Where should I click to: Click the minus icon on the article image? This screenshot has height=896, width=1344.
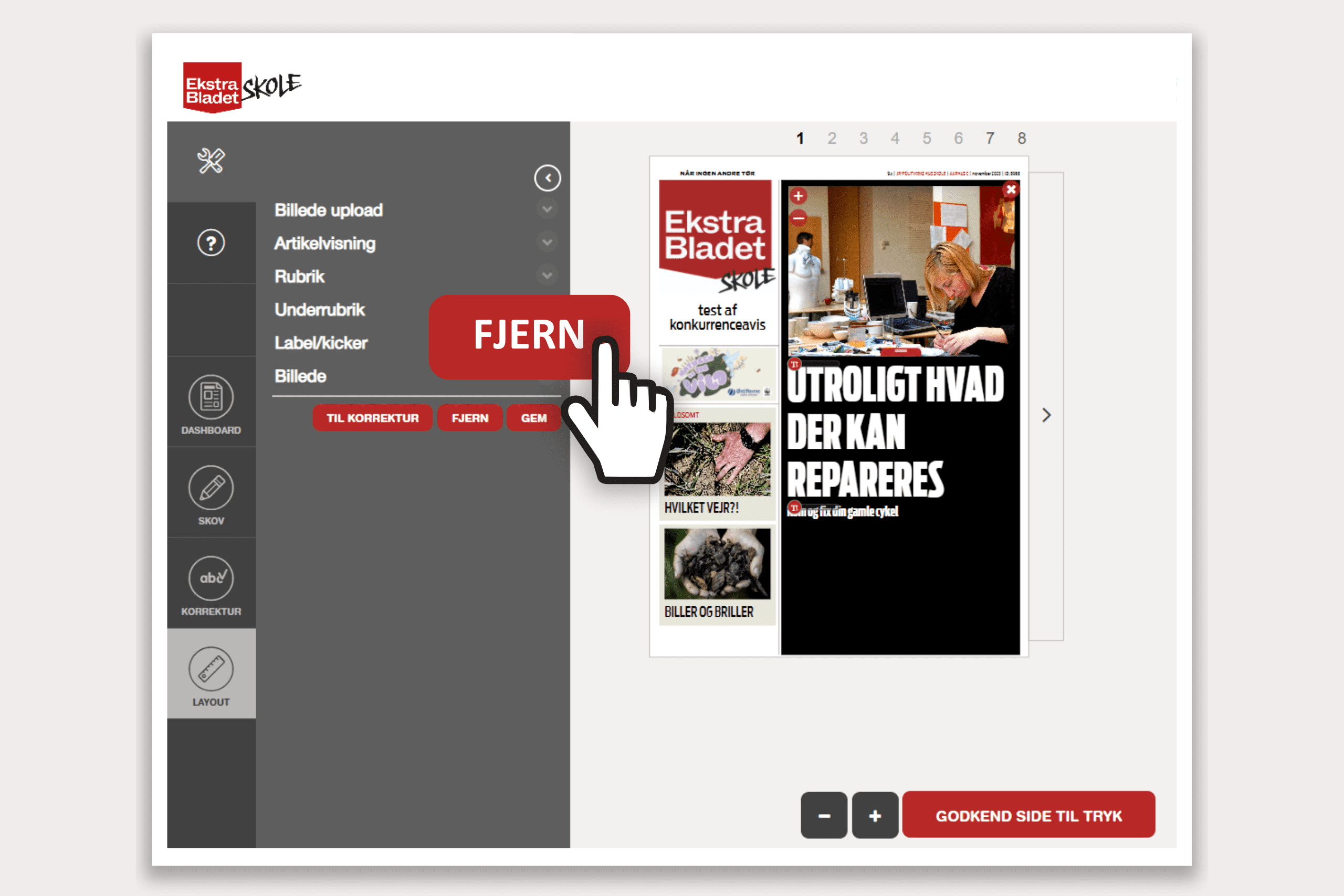pyautogui.click(x=799, y=218)
